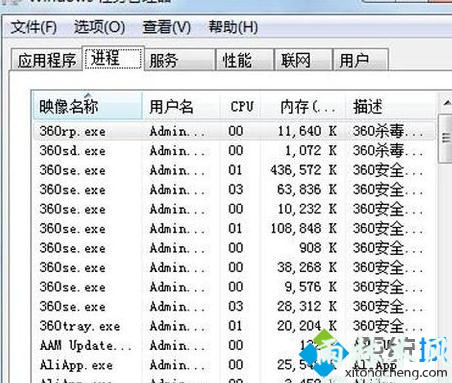Open the 帮助(H) menu
Image resolution: width=452 pixels, height=383 pixels.
233,27
